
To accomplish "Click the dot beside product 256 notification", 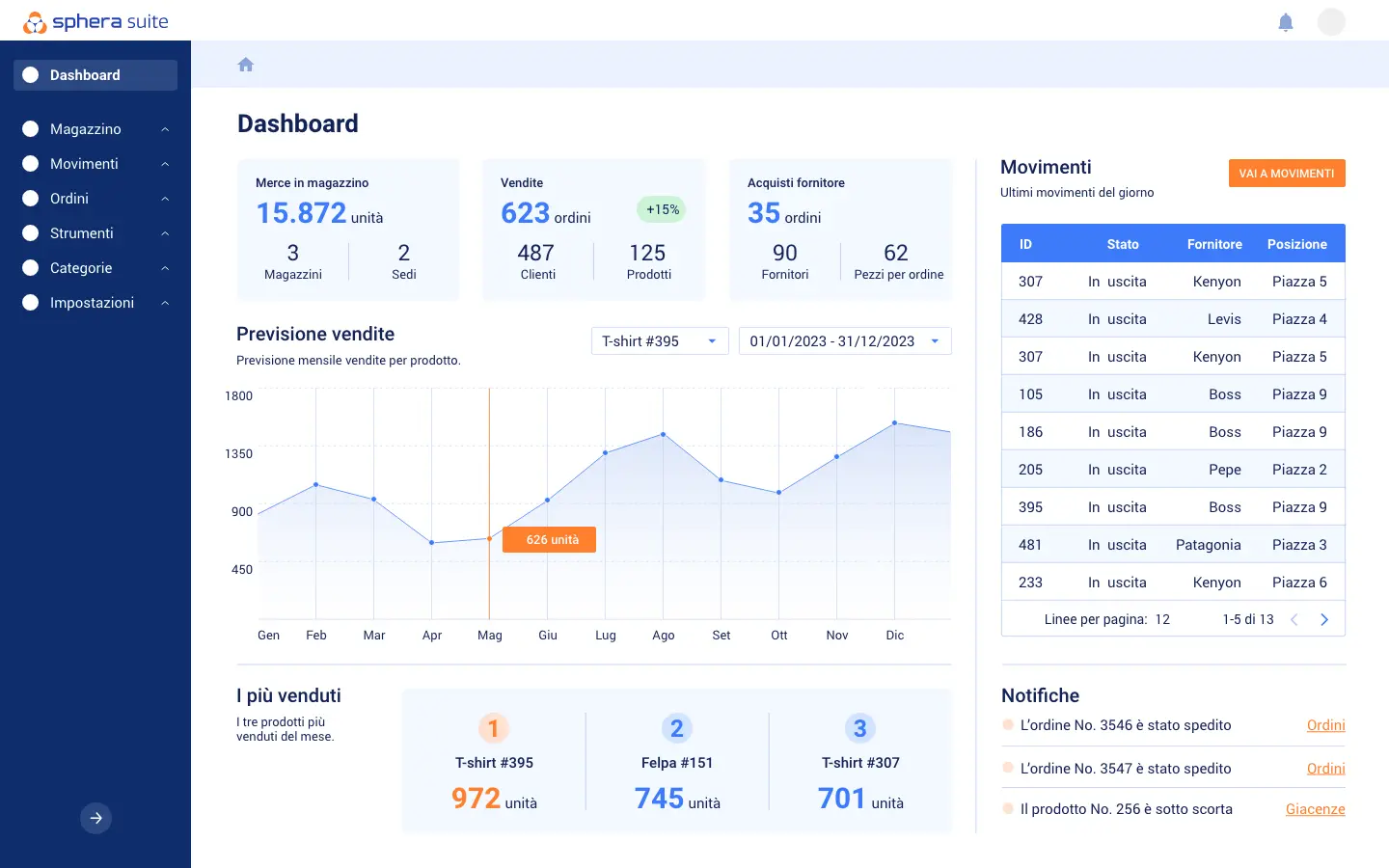I will (1008, 808).
